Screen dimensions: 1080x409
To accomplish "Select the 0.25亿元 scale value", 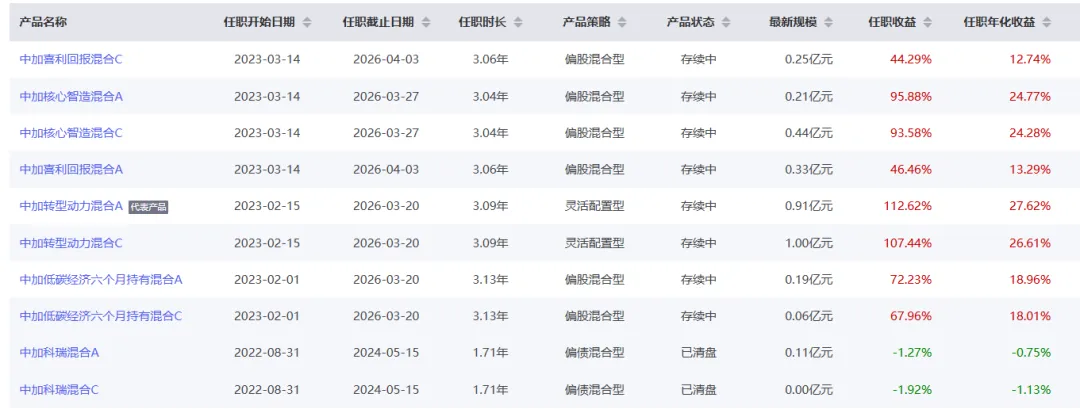I will 809,59.
